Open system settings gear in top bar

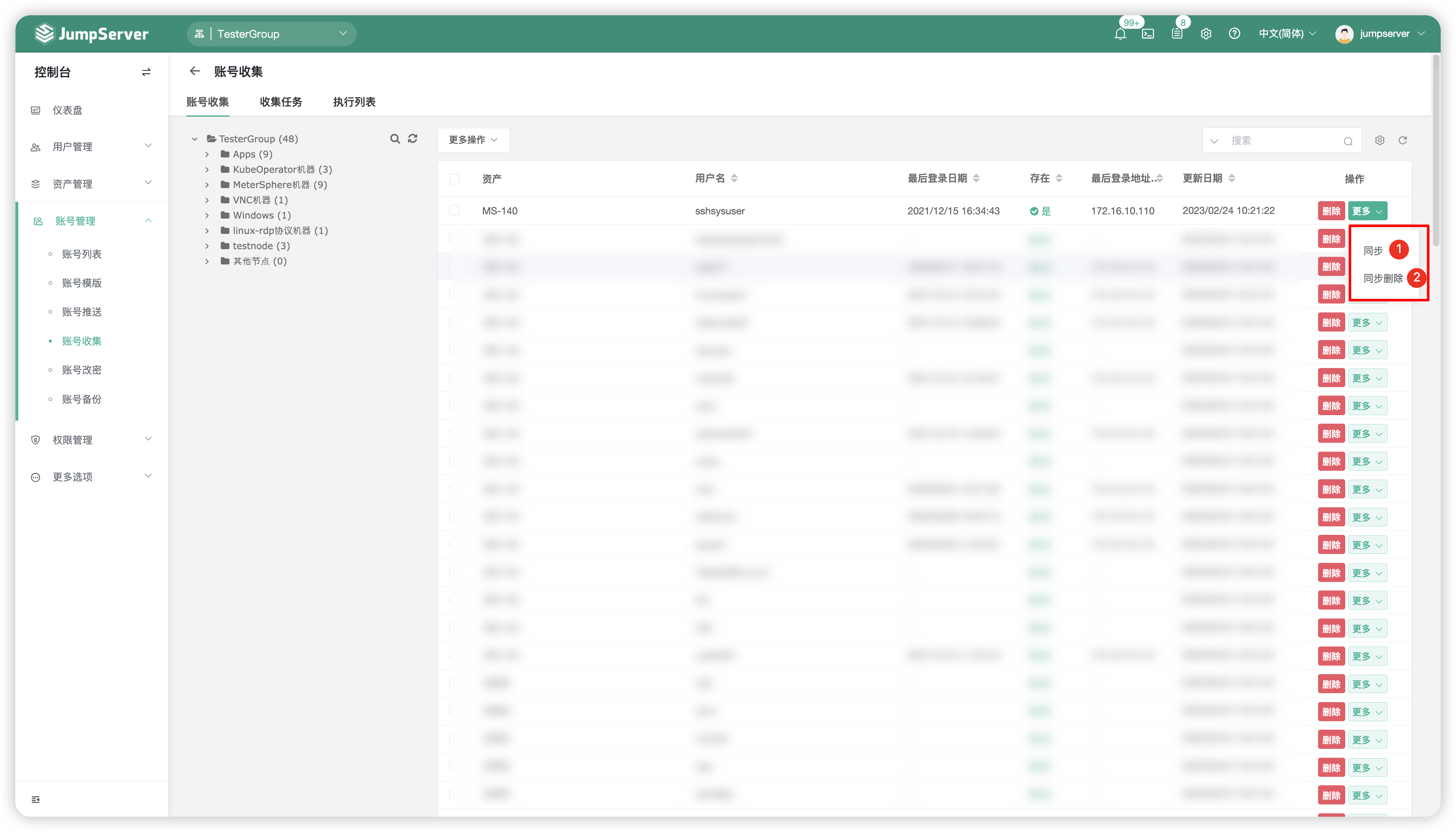[x=1206, y=34]
